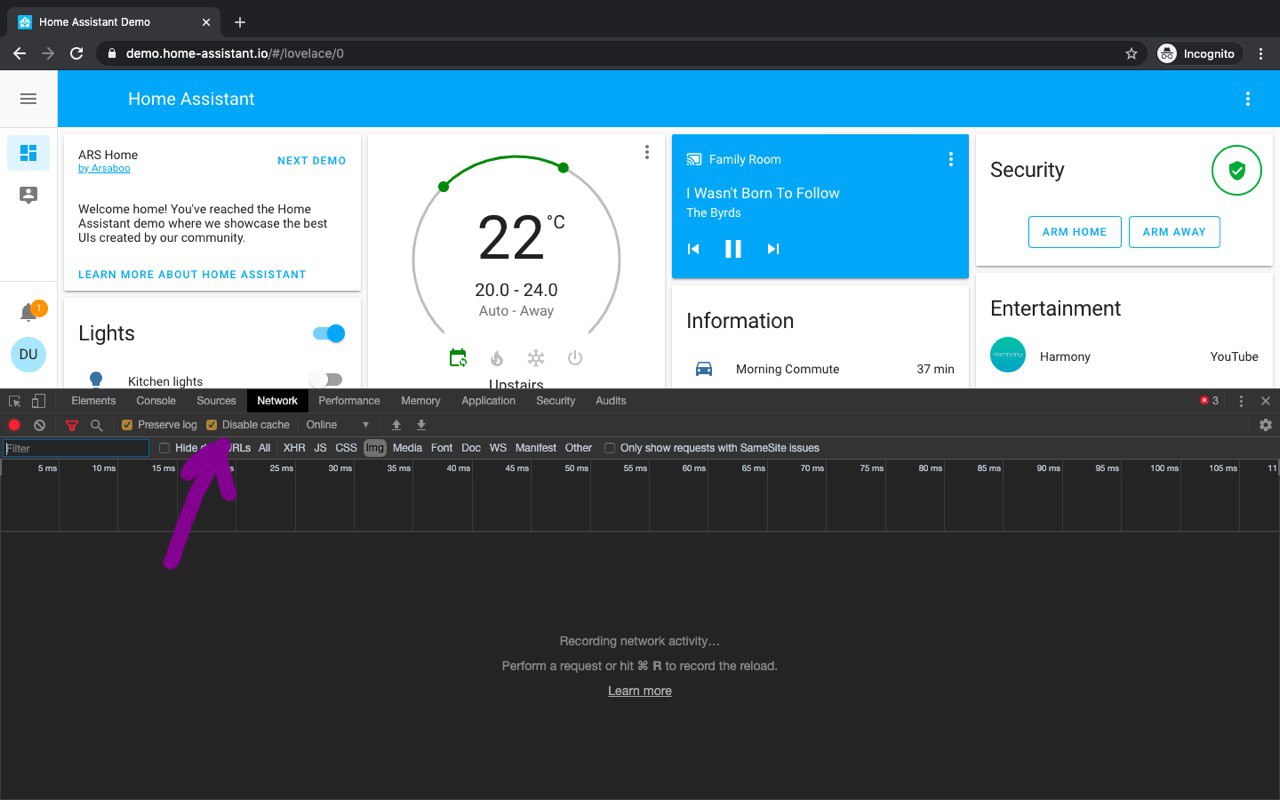This screenshot has height=800, width=1280.
Task: Open the Performance tab
Action: pyautogui.click(x=349, y=401)
